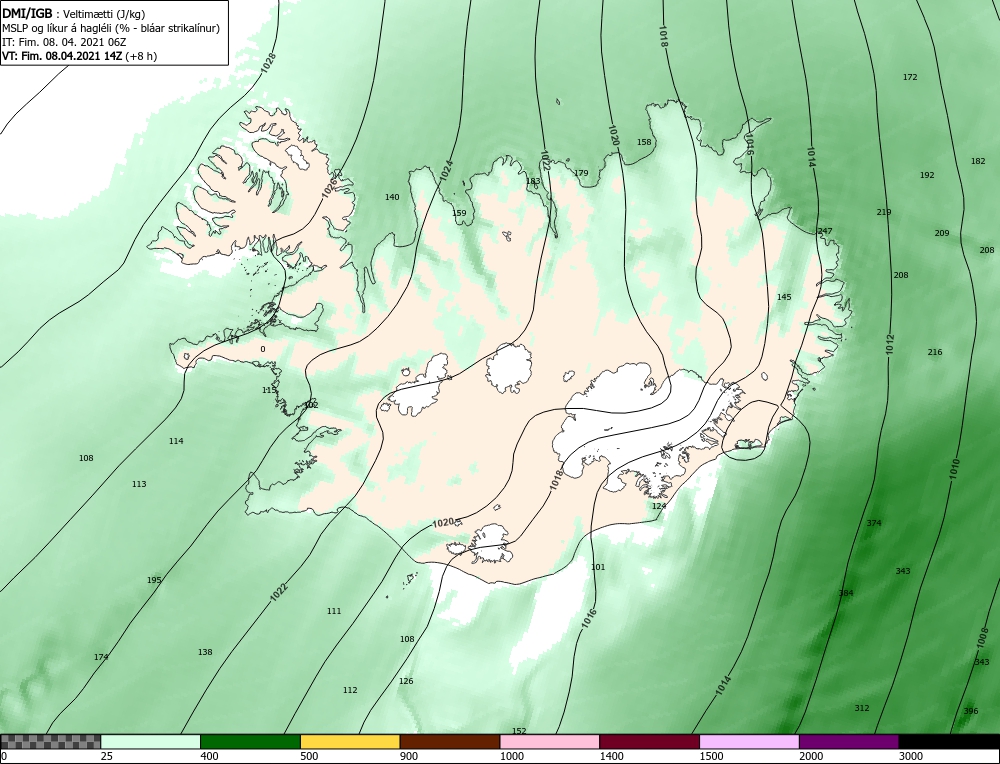Click the CAPE value '183'
Image resolution: width=1000 pixels, height=764 pixels.
click(533, 181)
